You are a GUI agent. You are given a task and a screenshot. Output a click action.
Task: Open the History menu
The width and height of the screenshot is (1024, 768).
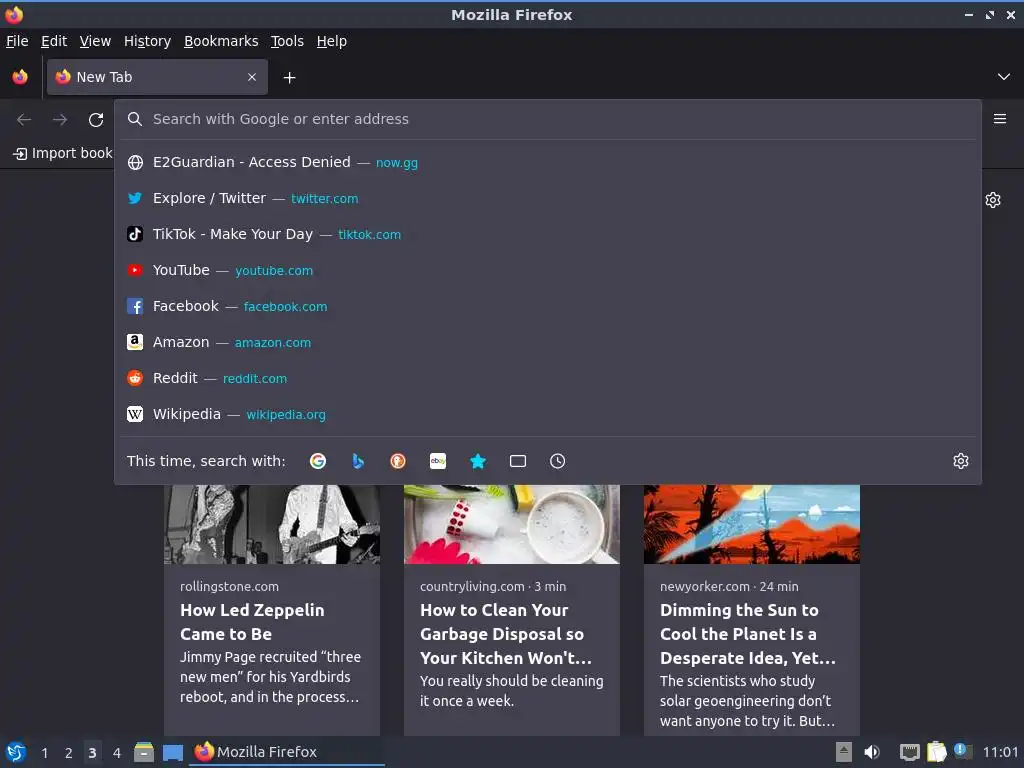(148, 41)
